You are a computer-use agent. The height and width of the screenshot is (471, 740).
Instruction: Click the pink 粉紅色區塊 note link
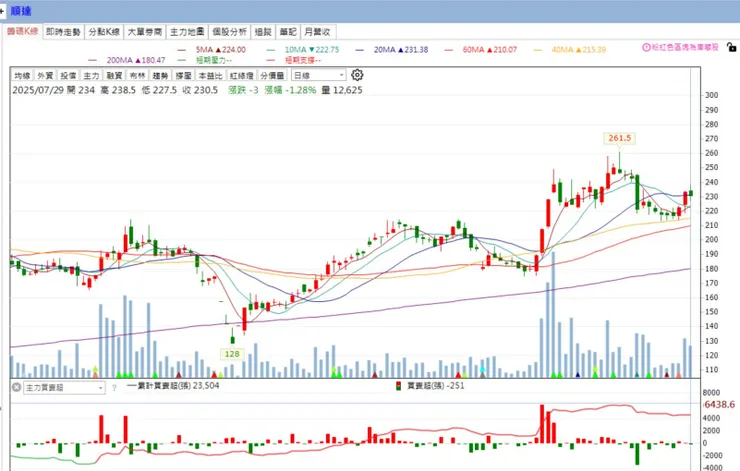point(685,47)
